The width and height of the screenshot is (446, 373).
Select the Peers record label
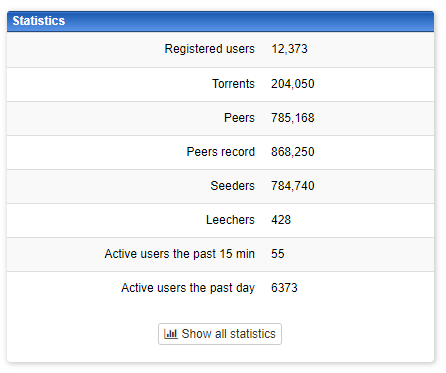(x=221, y=152)
